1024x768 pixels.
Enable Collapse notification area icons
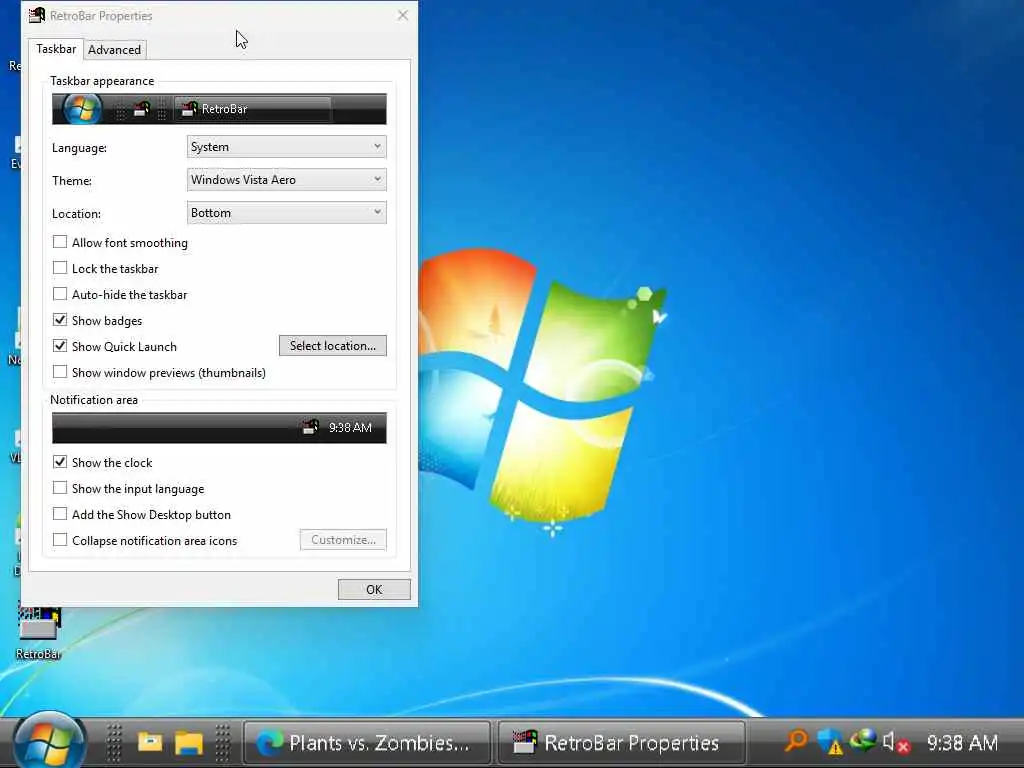coord(60,540)
